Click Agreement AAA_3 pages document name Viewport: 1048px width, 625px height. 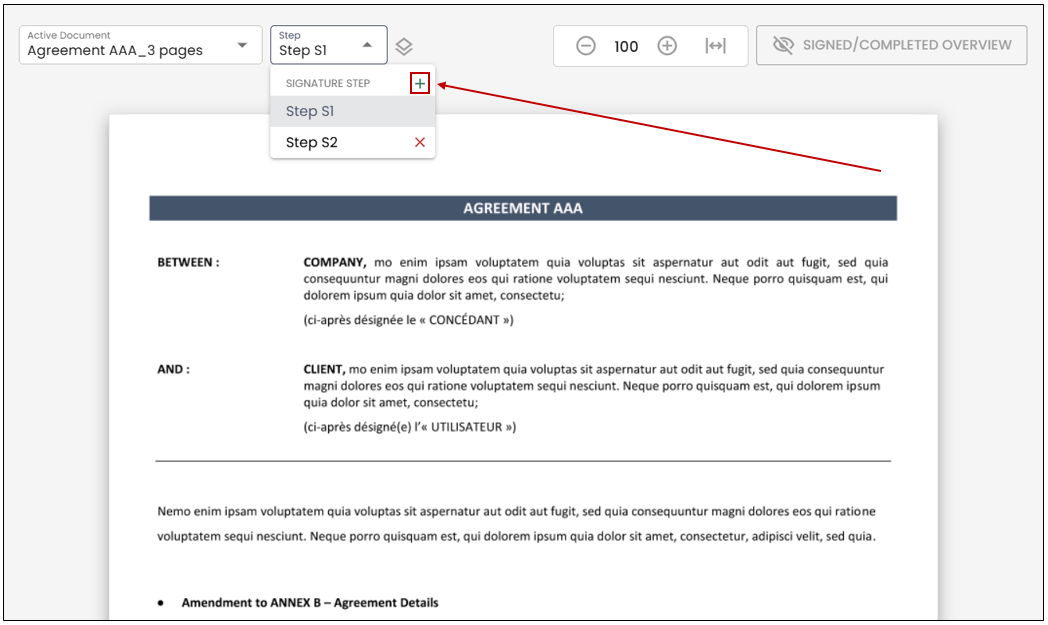click(115, 50)
